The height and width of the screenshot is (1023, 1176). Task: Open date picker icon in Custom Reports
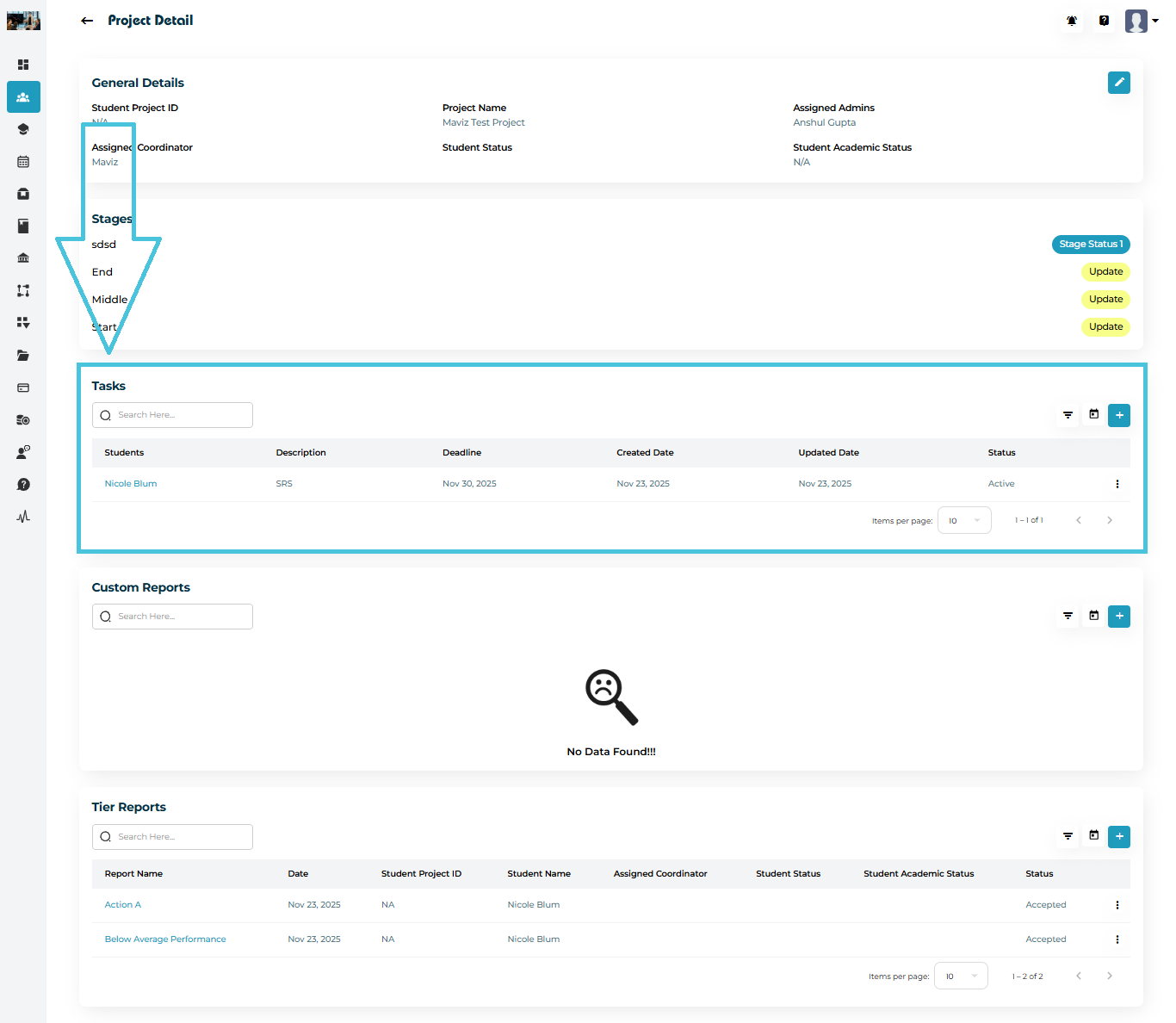pos(1093,616)
